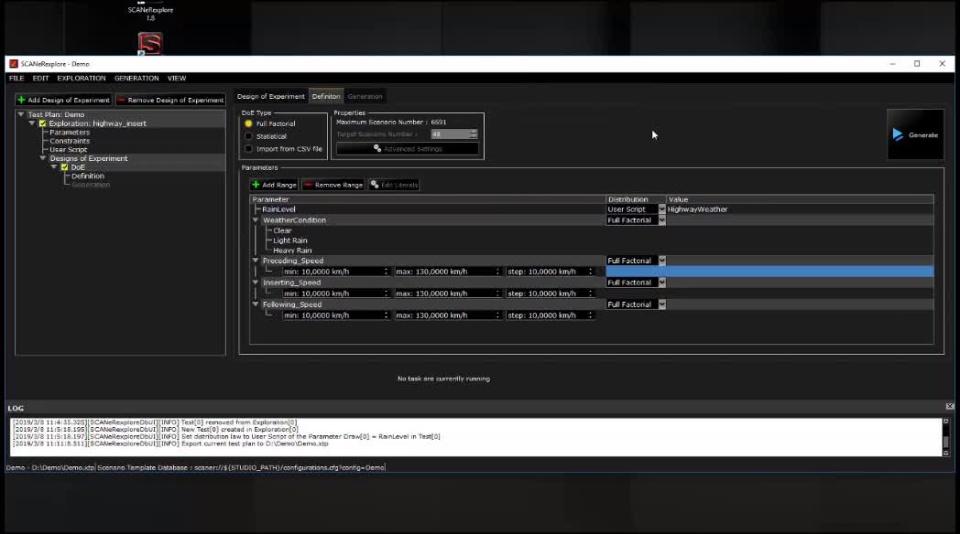
Task: Click the Parameter column header
Action: pyautogui.click(x=427, y=200)
